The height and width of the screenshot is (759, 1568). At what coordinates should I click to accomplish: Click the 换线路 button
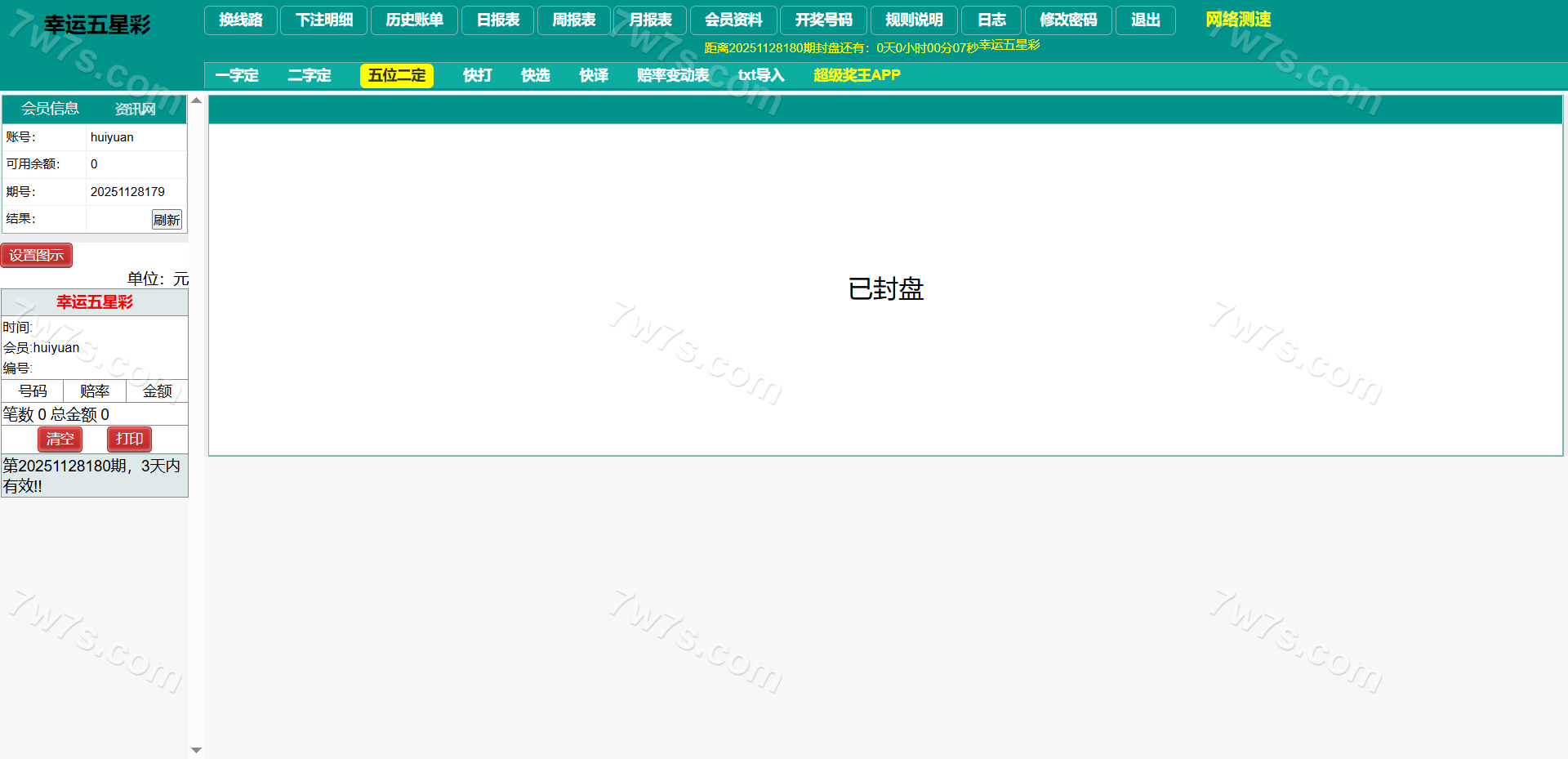point(241,20)
